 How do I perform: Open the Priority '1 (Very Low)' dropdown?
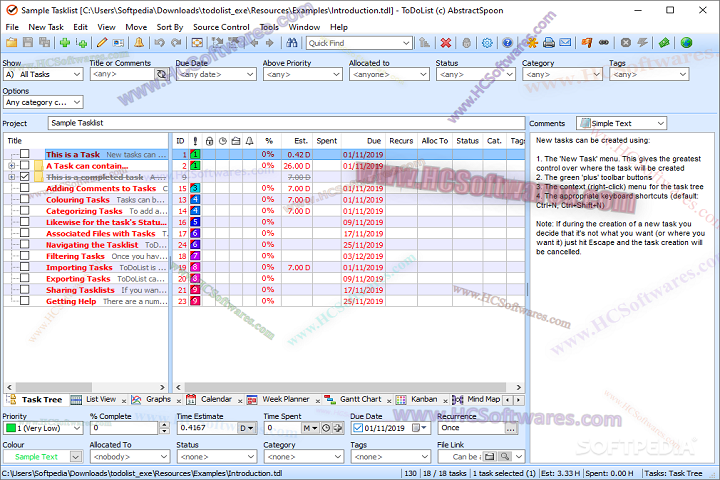(77, 428)
